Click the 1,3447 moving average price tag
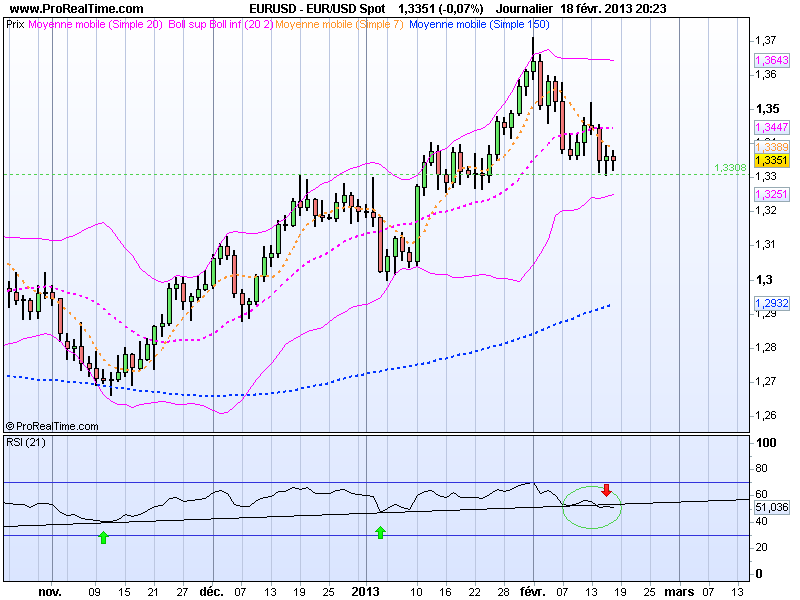The height and width of the screenshot is (600, 800). pyautogui.click(x=772, y=127)
